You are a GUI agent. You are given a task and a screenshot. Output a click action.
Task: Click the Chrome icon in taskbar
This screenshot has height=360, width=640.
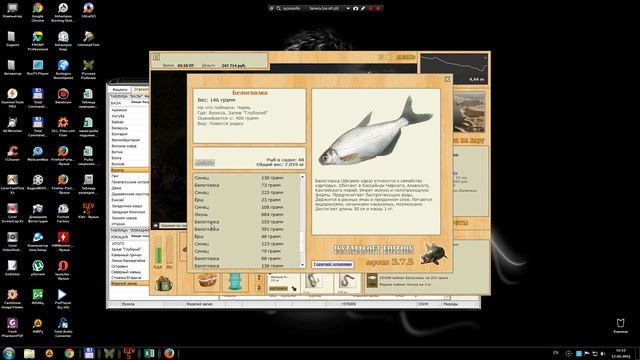[69, 353]
